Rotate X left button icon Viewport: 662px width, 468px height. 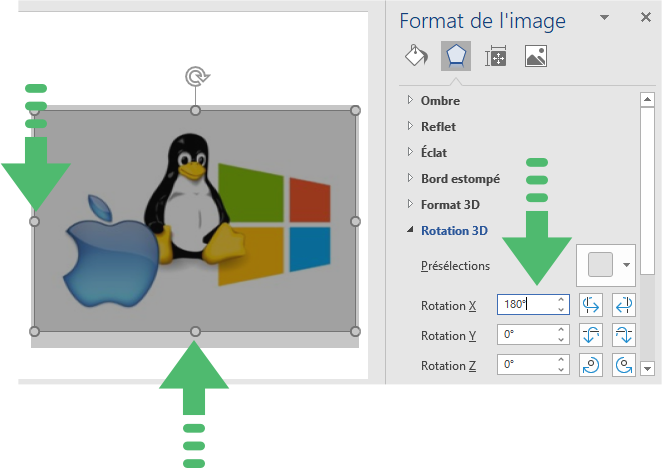point(591,305)
